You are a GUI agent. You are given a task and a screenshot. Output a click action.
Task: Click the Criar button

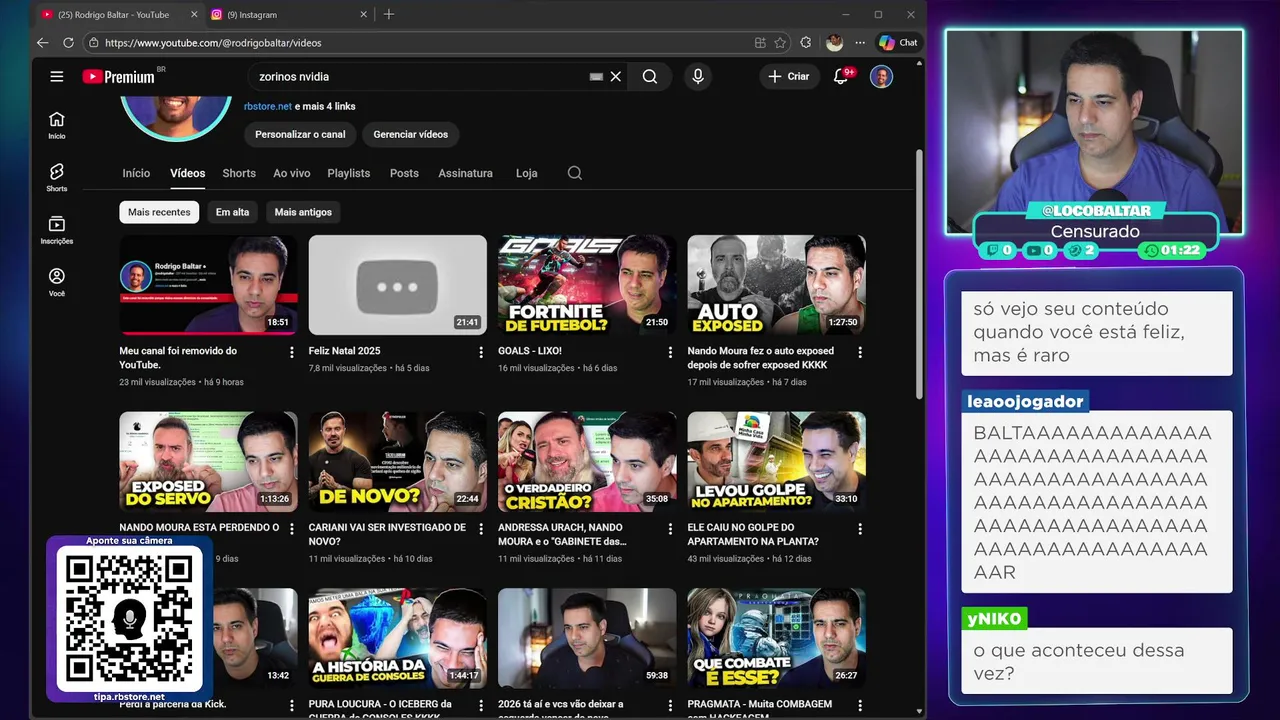tap(789, 76)
